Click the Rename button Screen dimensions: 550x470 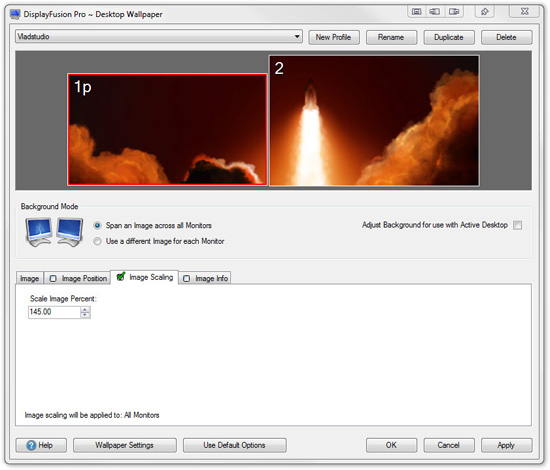pos(391,37)
